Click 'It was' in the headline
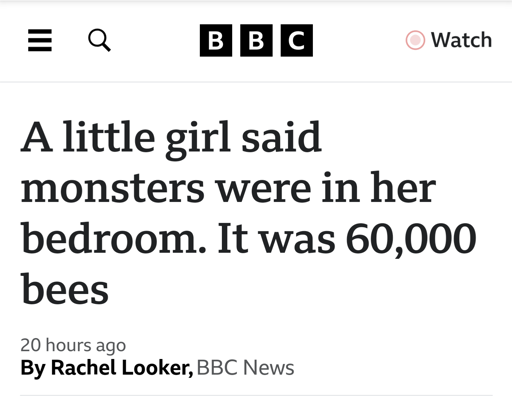The height and width of the screenshot is (396, 512). point(276,238)
